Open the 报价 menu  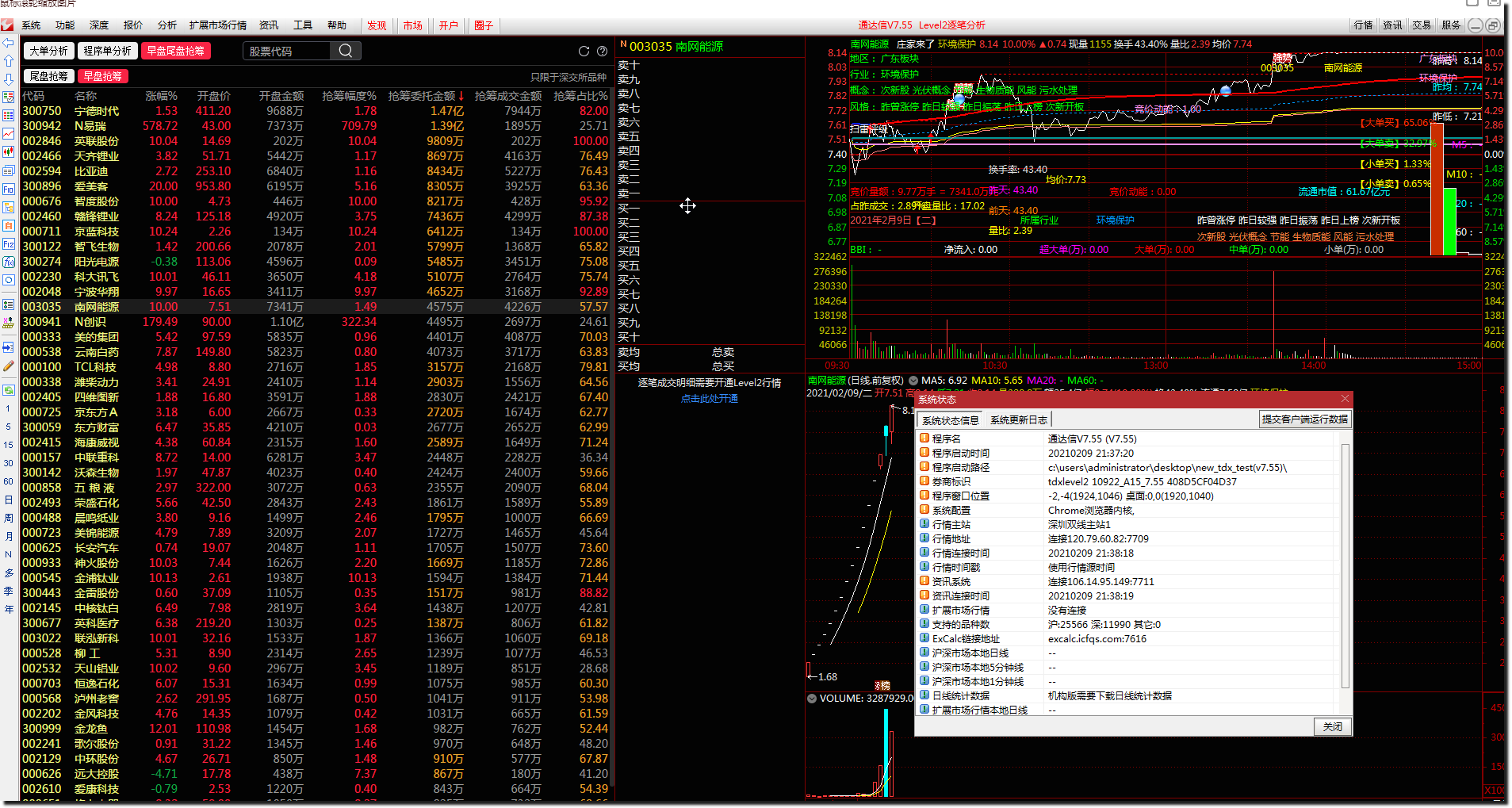(133, 25)
